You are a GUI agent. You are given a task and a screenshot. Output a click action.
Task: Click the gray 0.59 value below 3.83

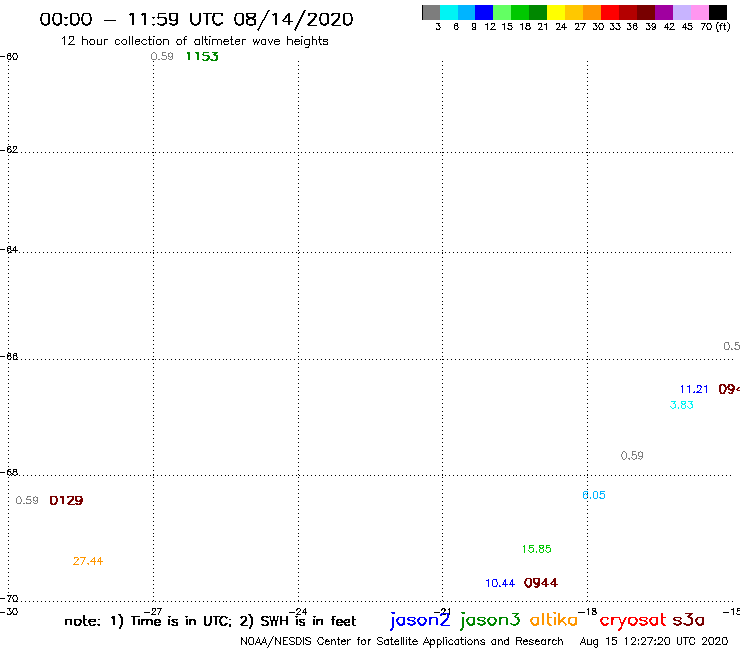(x=632, y=456)
